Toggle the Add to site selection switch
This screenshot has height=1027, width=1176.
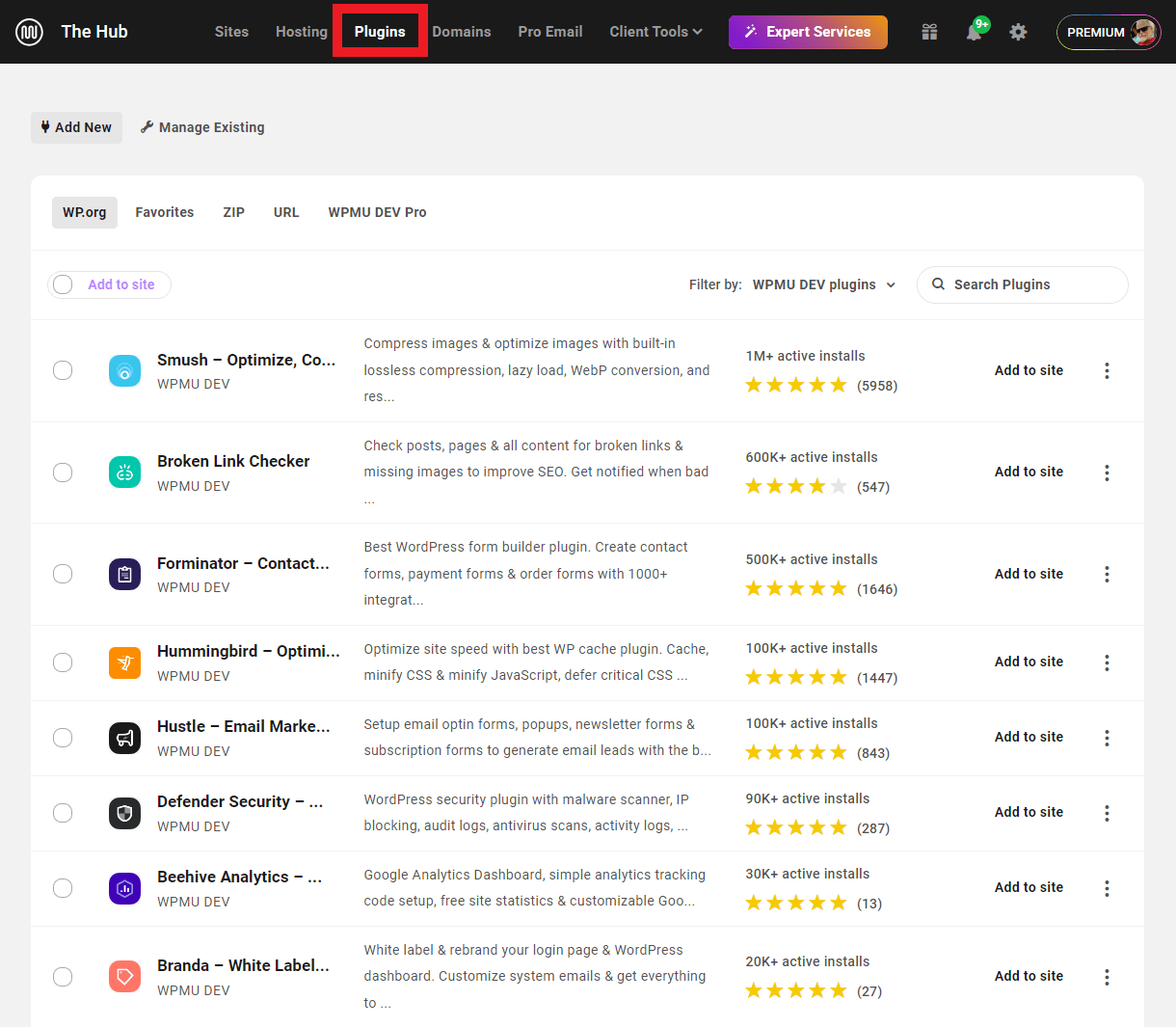tap(63, 284)
